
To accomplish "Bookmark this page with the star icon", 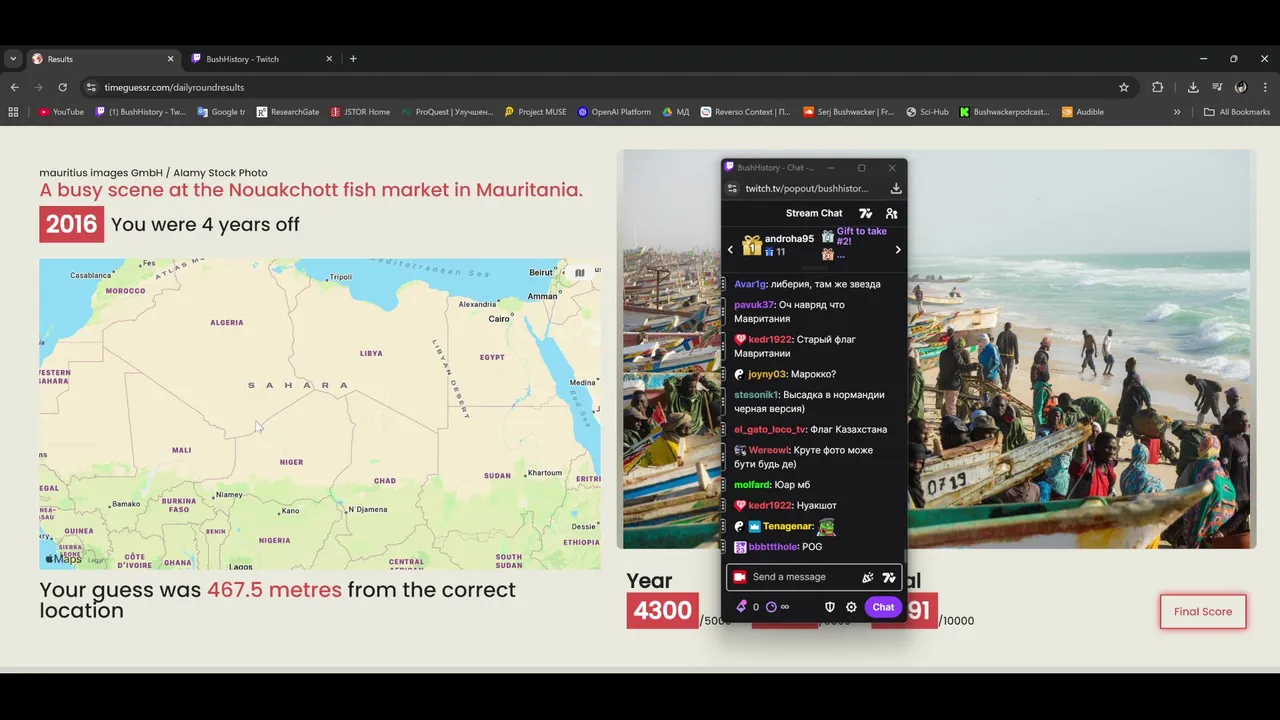I will point(1124,87).
